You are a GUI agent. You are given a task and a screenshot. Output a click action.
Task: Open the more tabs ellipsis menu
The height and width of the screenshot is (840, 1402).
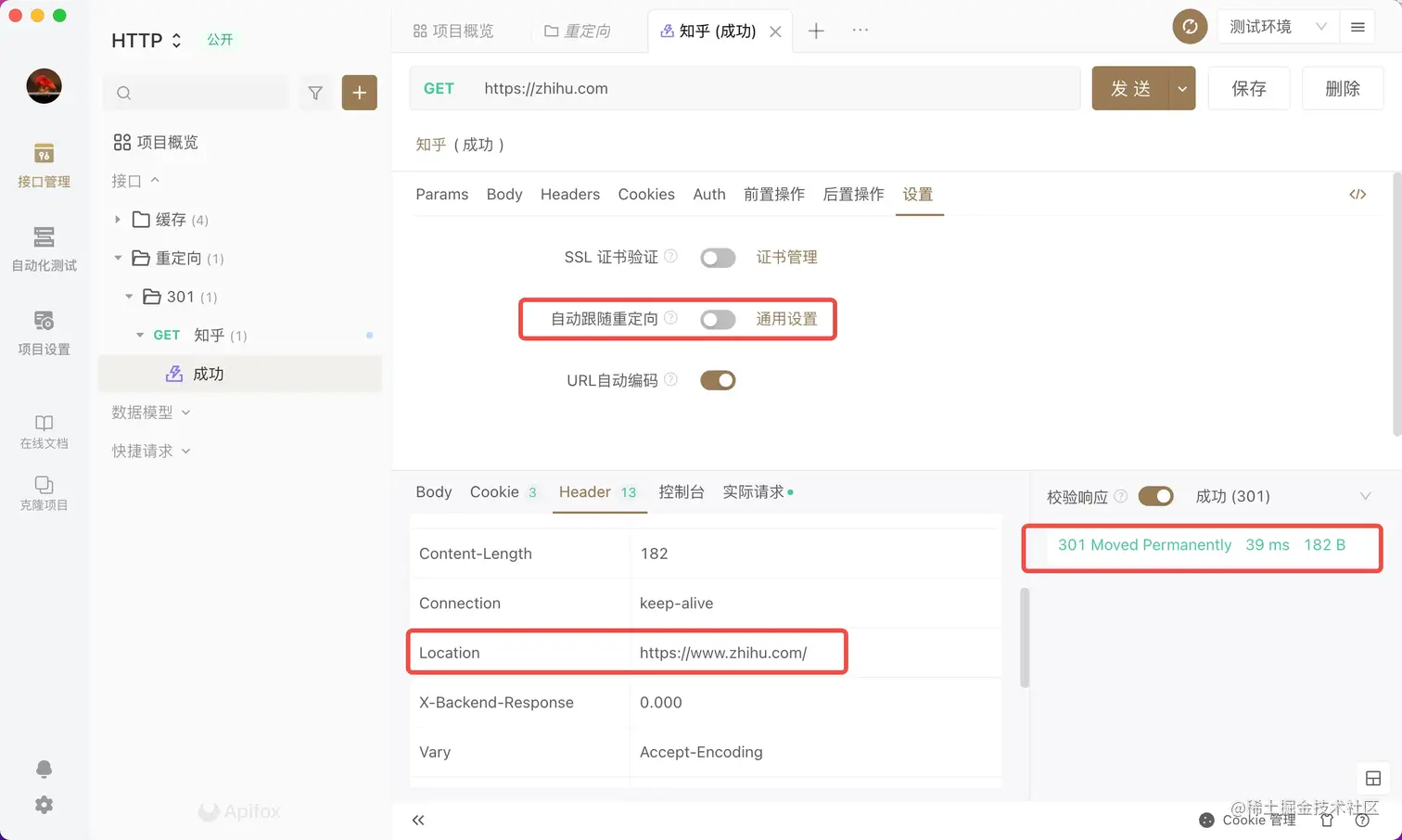pos(860,30)
